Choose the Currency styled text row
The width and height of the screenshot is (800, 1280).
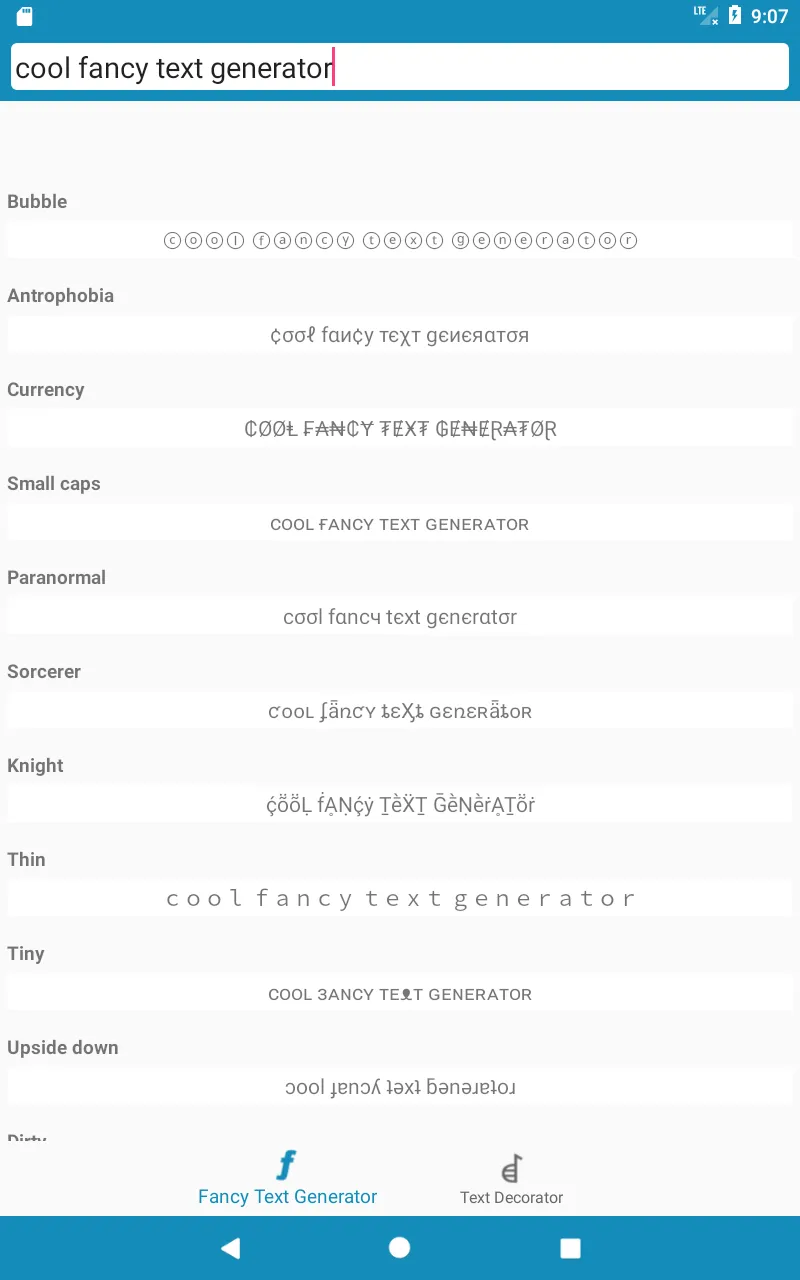pyautogui.click(x=400, y=429)
